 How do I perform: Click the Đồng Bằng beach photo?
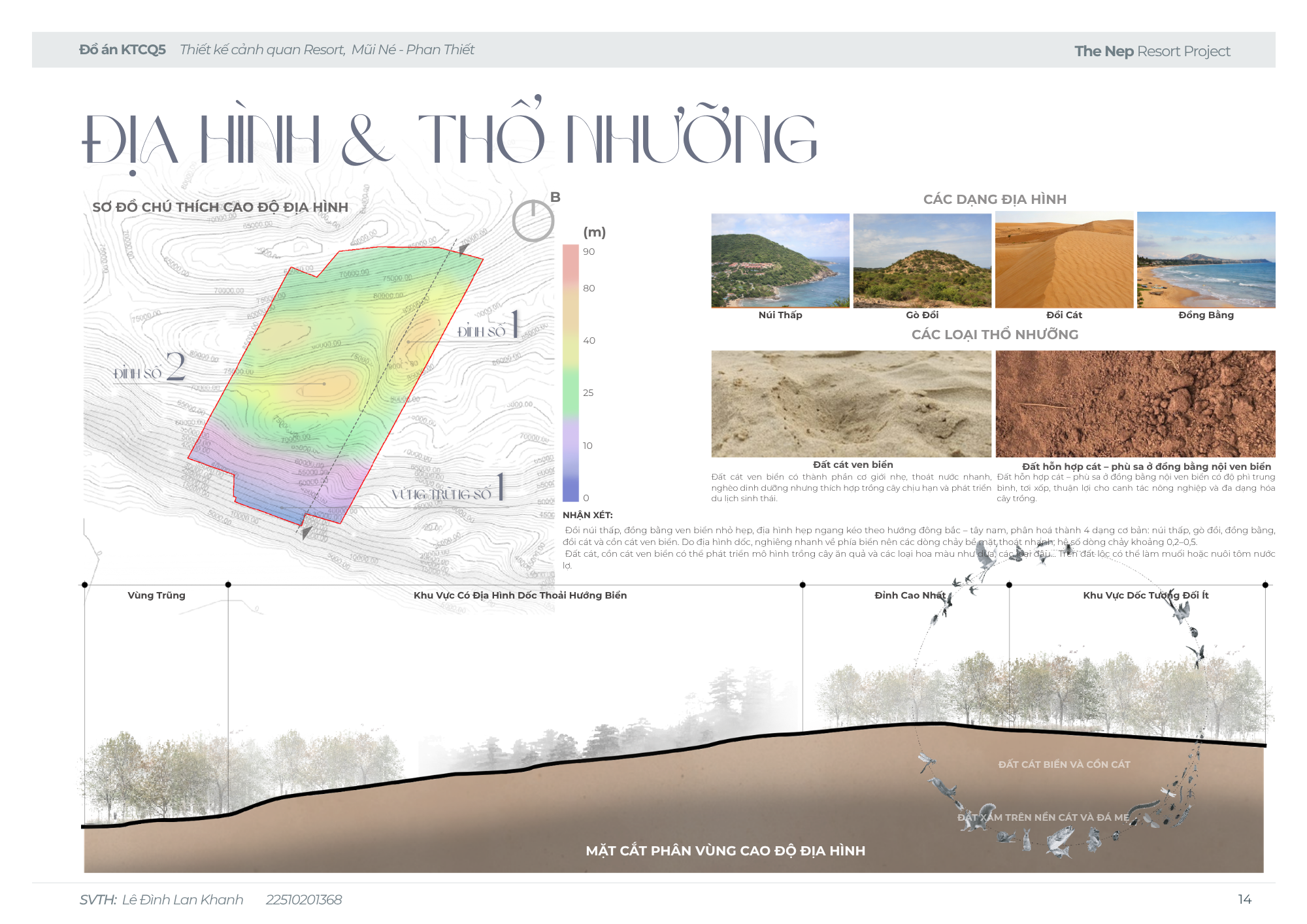(1206, 259)
